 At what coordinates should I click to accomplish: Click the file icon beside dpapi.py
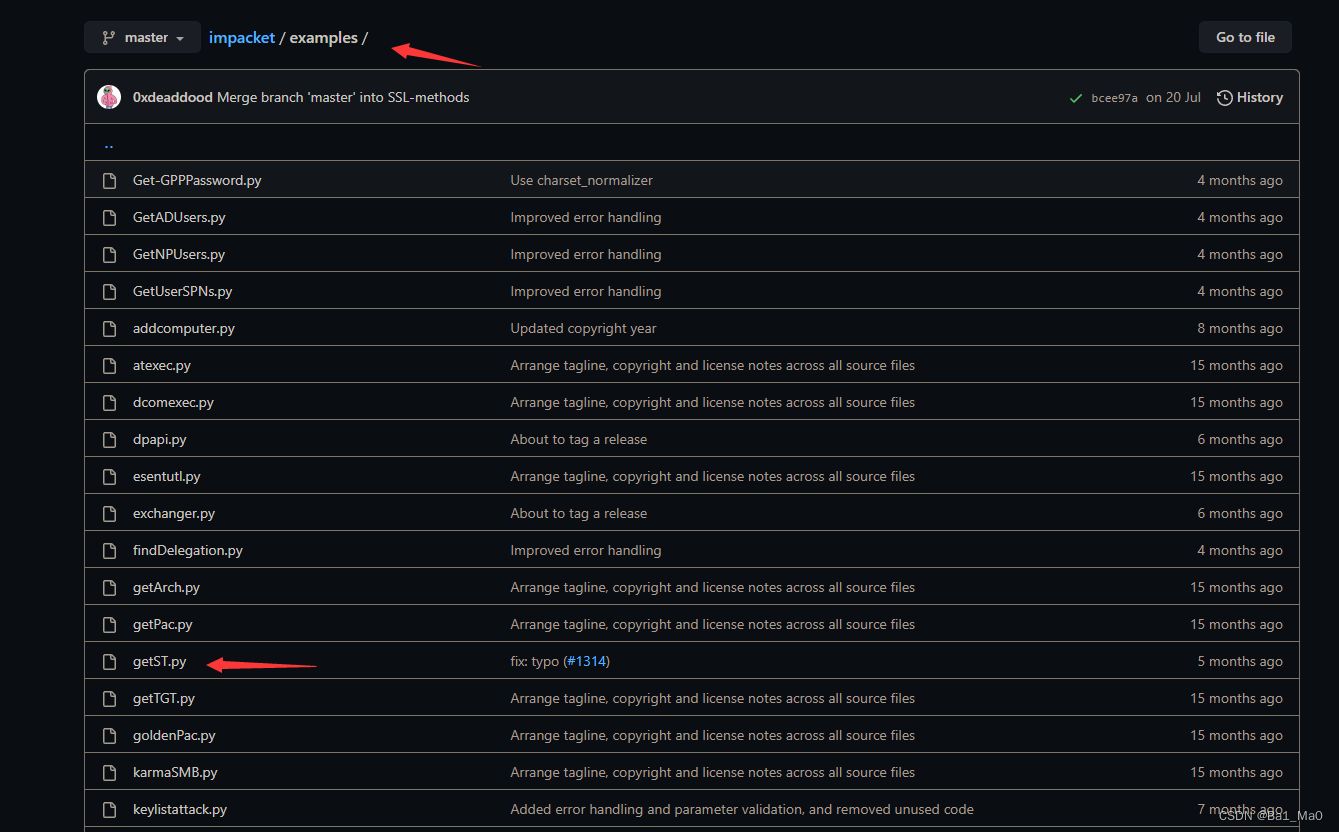point(110,439)
